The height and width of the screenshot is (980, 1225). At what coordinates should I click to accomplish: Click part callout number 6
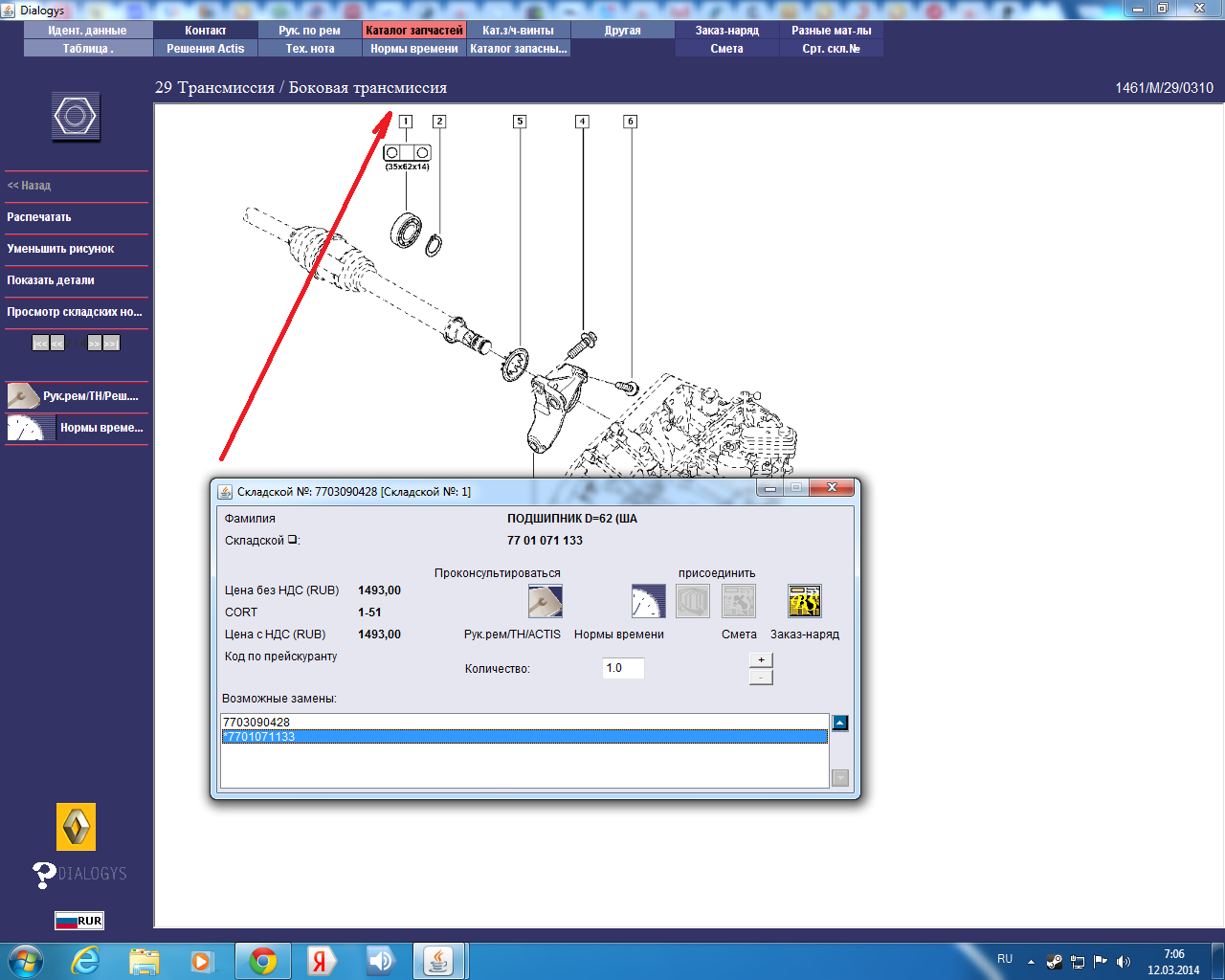point(630,122)
